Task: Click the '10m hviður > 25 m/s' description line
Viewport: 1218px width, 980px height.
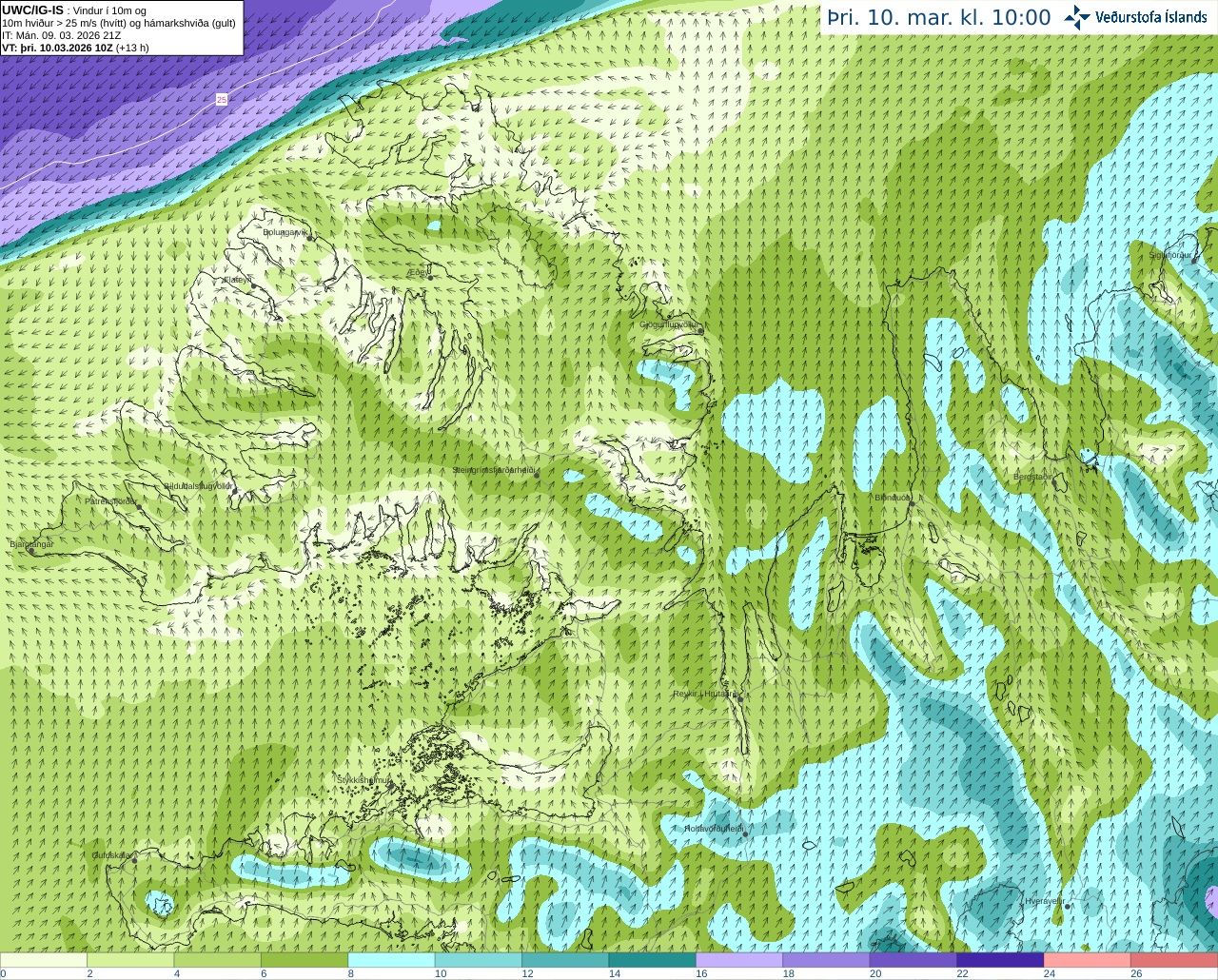Action: coord(119,23)
